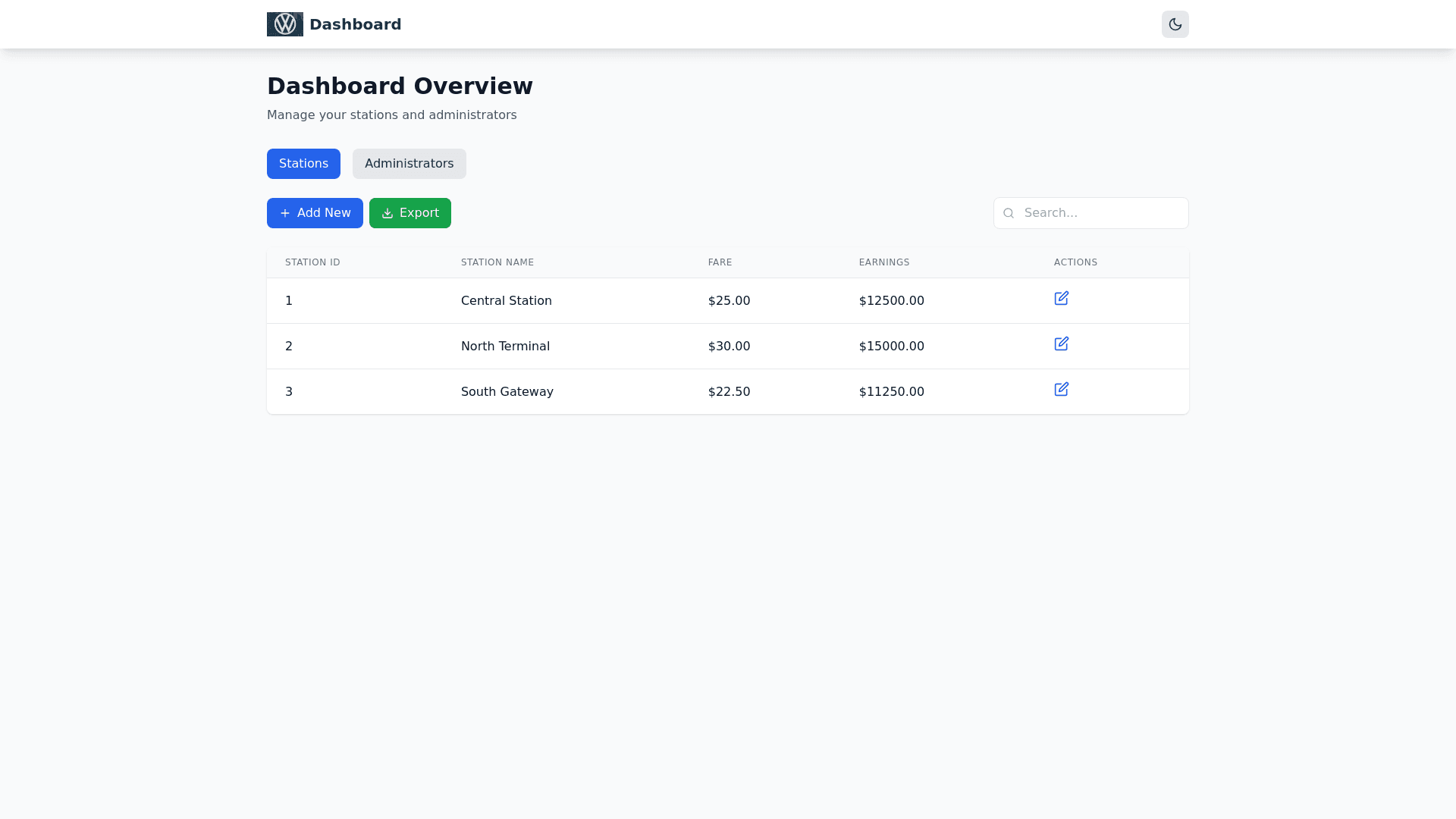Edit Central Station row via pencil icon
This screenshot has height=819, width=1456.
1061,299
